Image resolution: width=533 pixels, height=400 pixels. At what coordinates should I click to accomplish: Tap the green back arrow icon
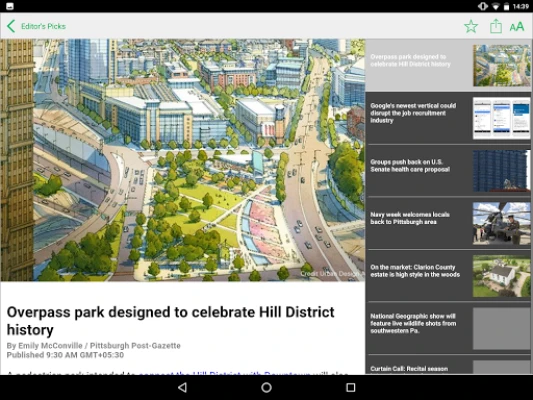coord(11,26)
